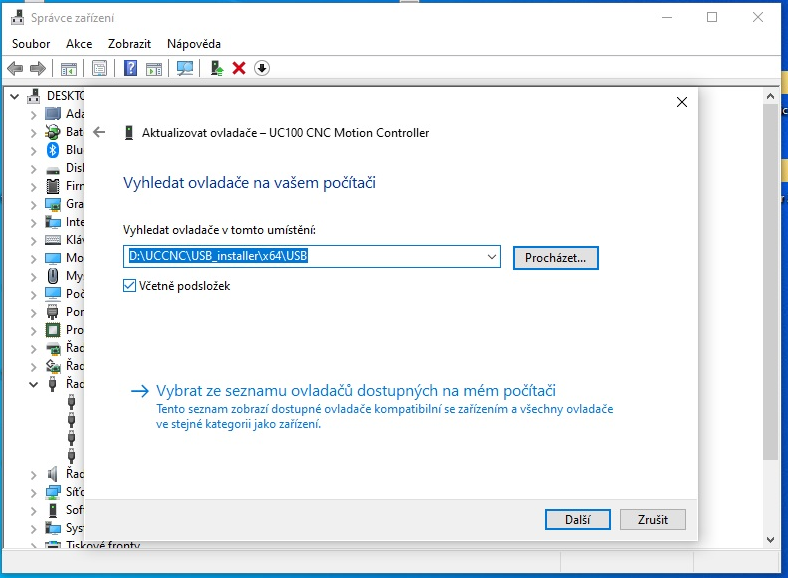Click the scrollbar up arrow in Device Manager
Image resolution: width=788 pixels, height=578 pixels.
click(x=770, y=95)
